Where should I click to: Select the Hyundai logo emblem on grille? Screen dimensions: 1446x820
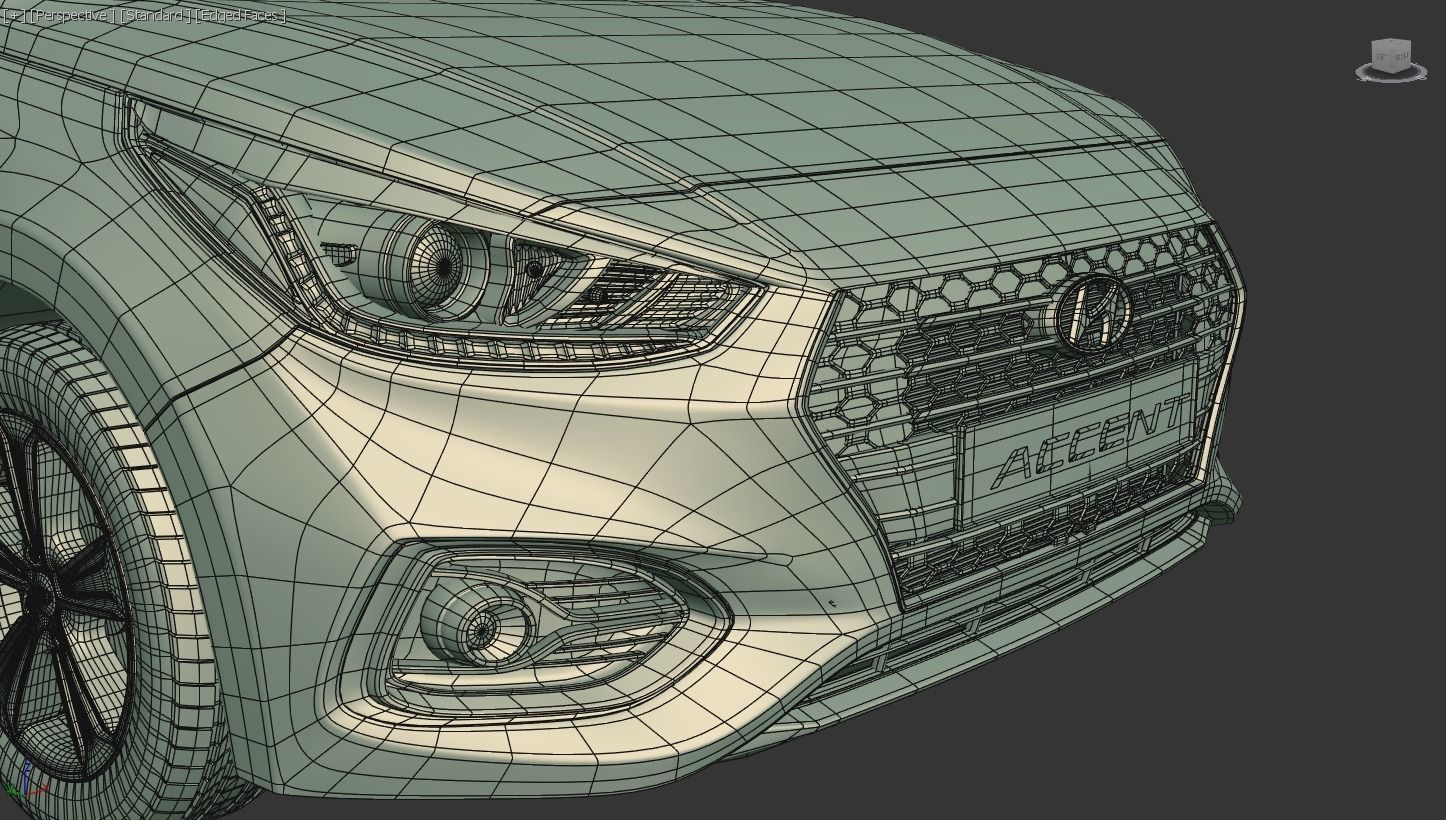point(1093,313)
